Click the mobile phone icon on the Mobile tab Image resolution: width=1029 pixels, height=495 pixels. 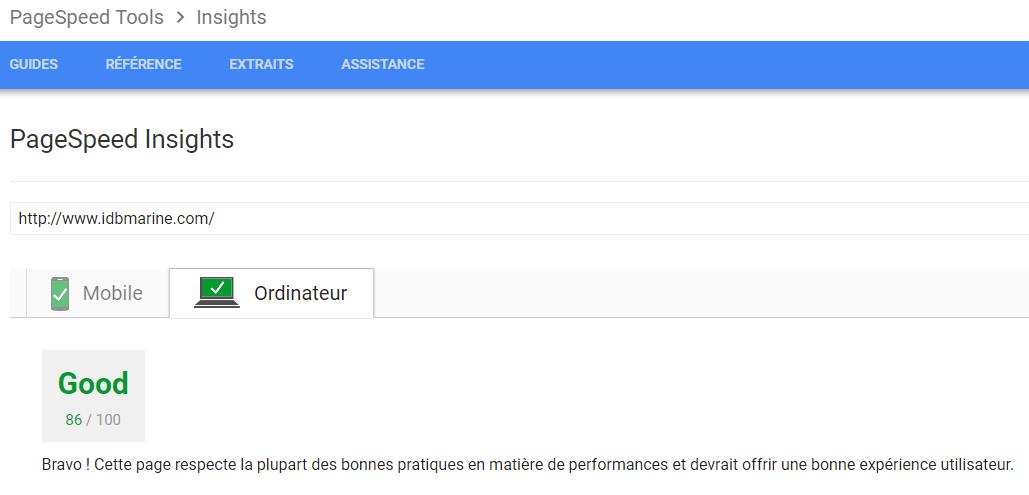click(x=60, y=294)
